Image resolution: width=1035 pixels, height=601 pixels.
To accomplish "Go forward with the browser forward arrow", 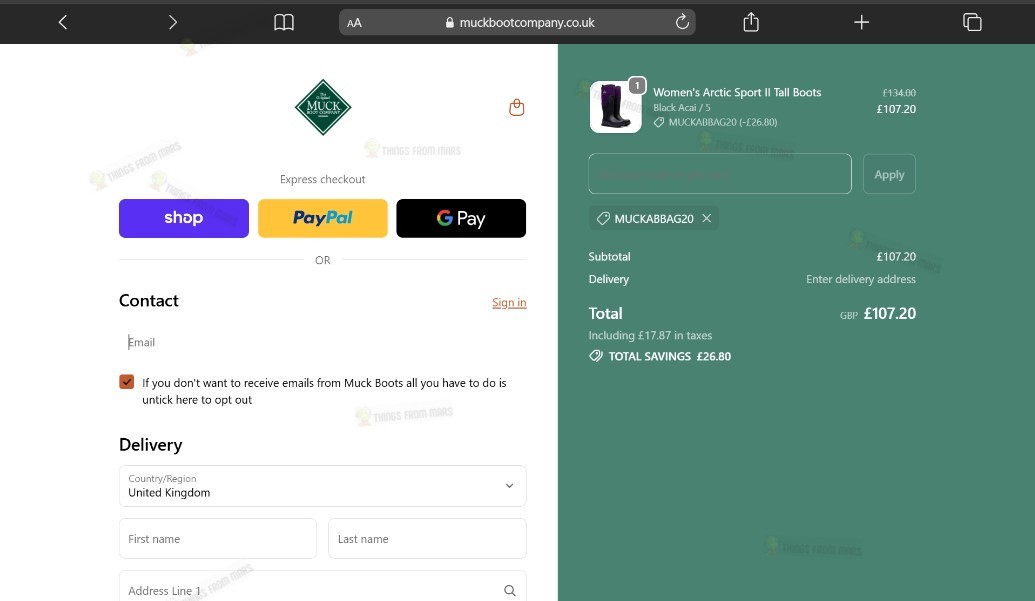I will [173, 22].
